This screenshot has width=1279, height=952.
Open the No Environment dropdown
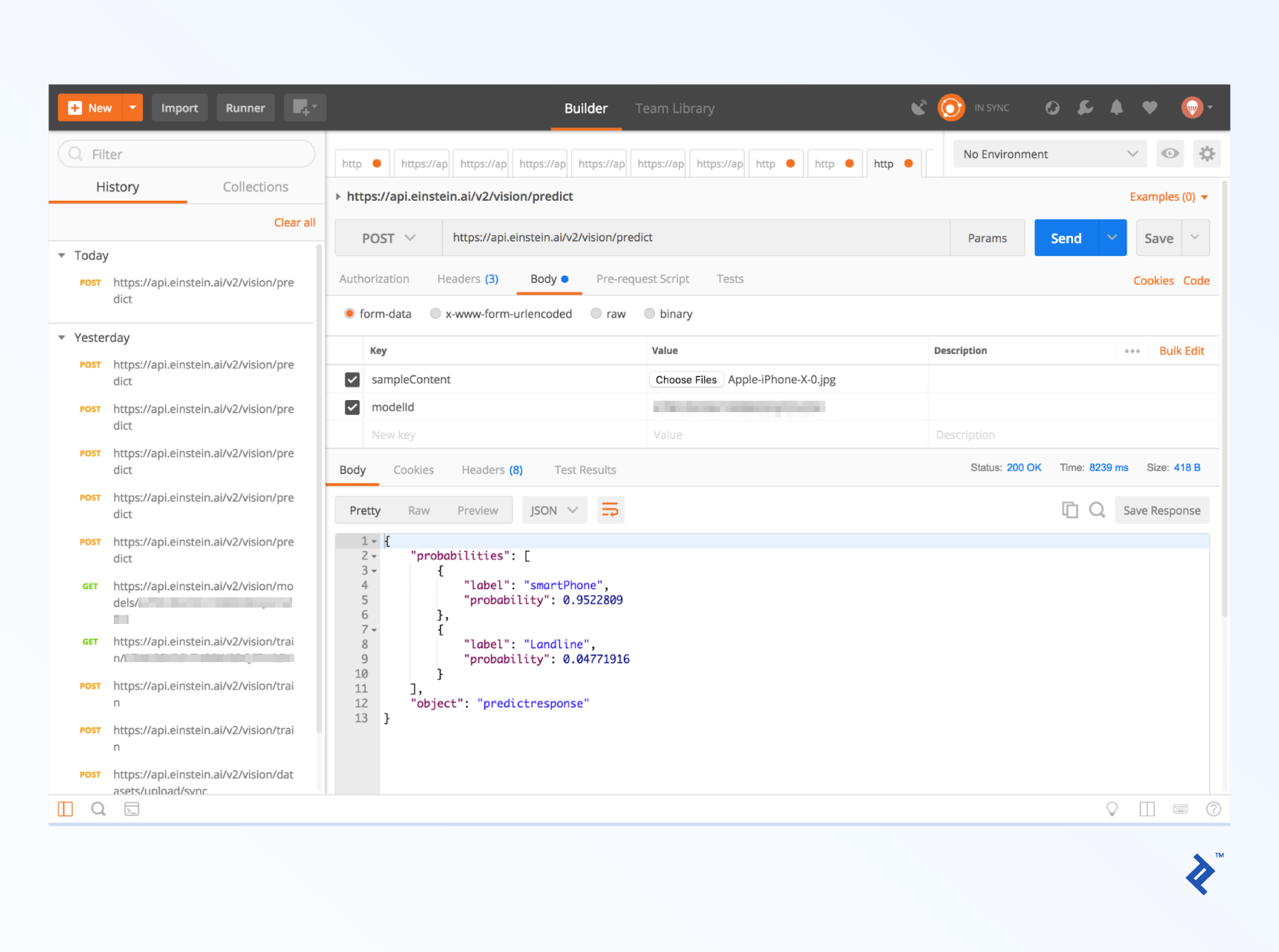click(1048, 154)
